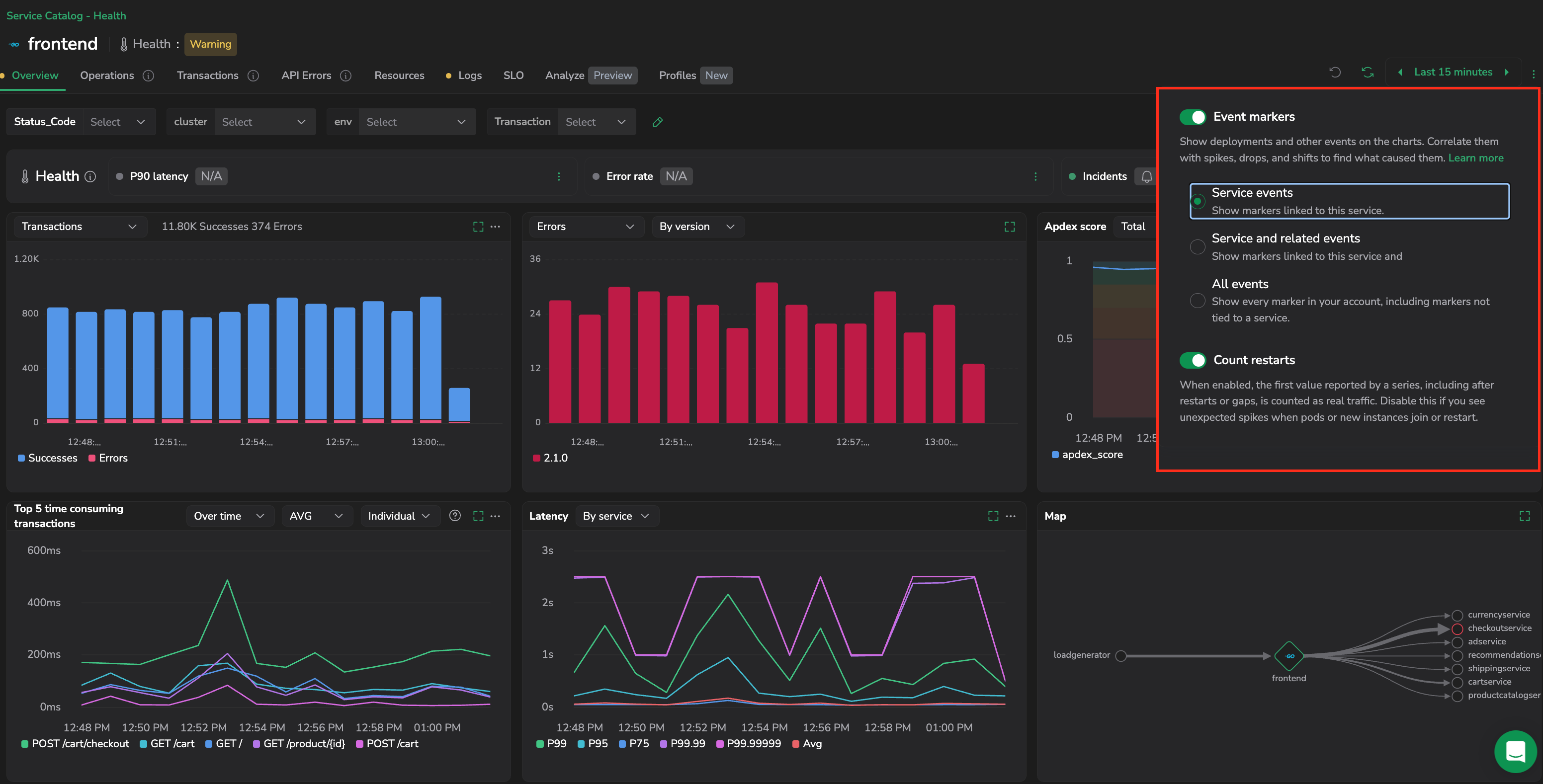Click the refresh data icon
This screenshot has width=1543, height=784.
coord(1368,73)
